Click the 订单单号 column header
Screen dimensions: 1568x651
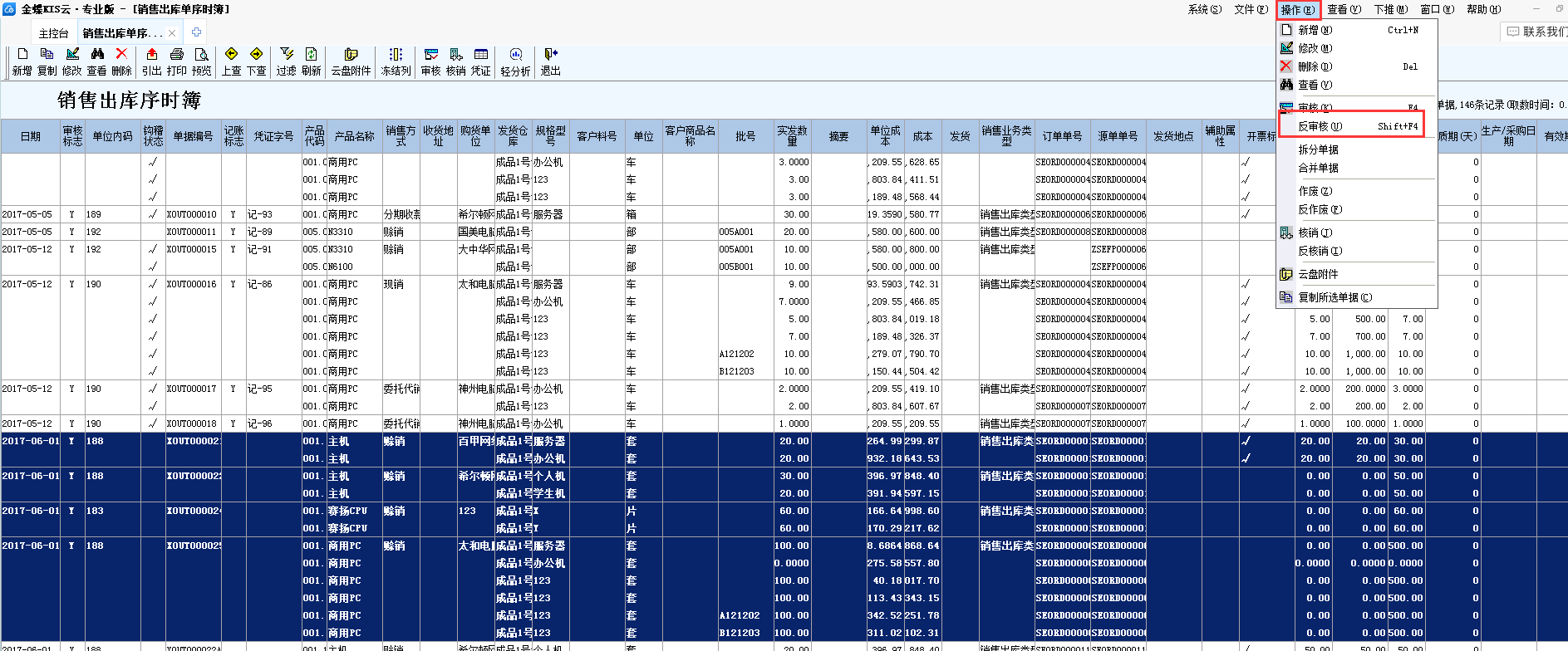(1062, 136)
